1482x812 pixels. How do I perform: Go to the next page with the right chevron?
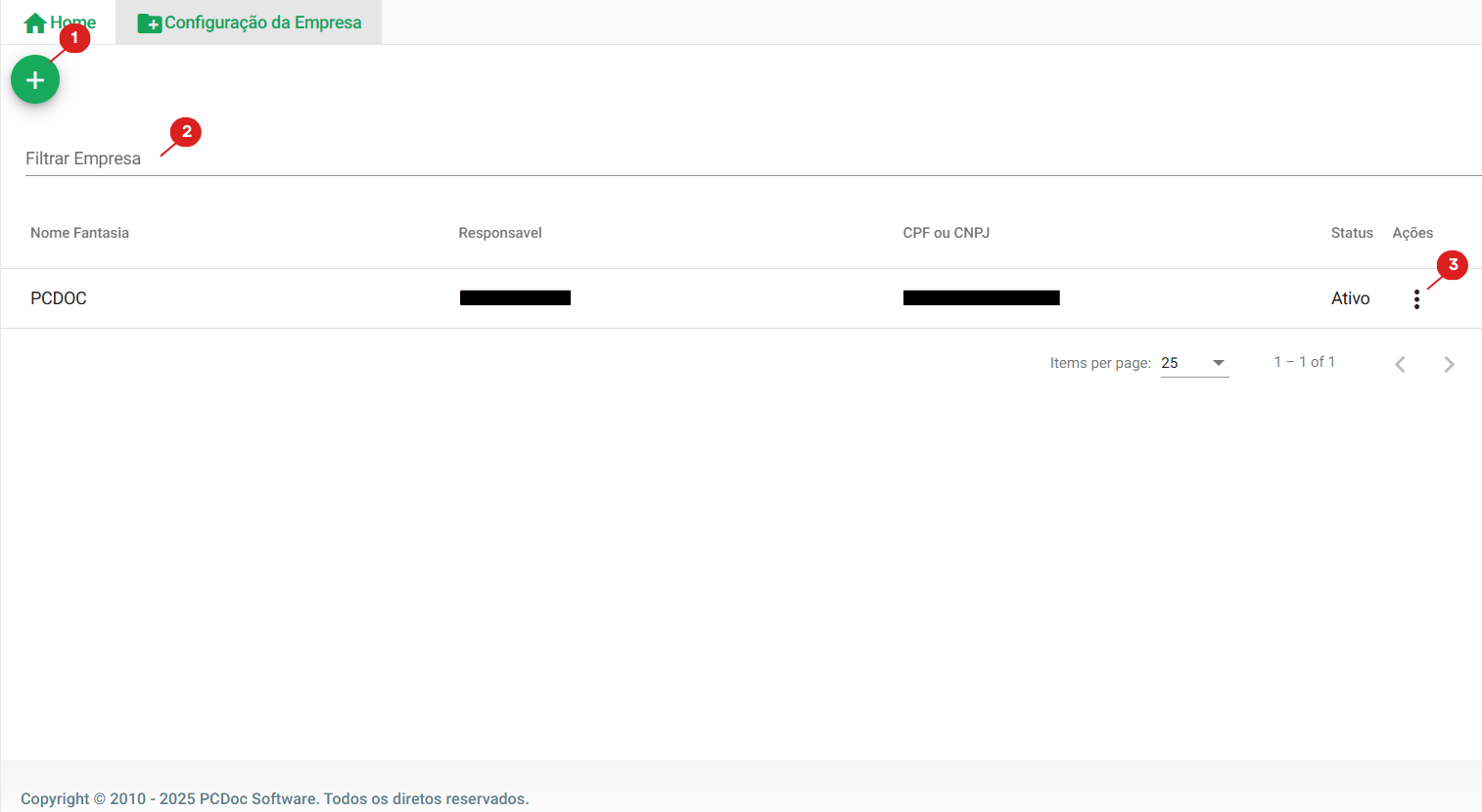coord(1449,364)
